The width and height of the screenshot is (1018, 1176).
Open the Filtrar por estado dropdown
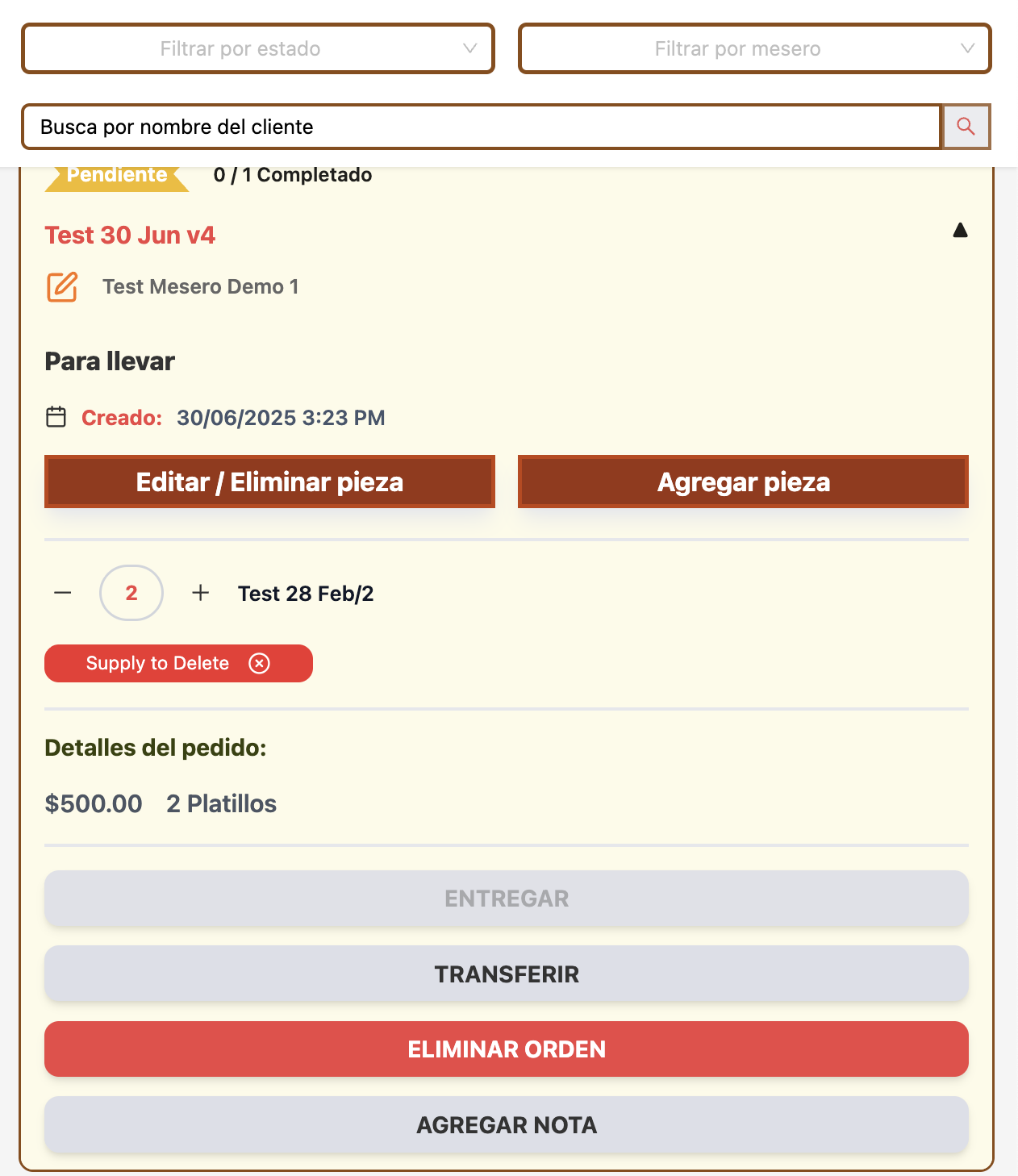pyautogui.click(x=258, y=49)
